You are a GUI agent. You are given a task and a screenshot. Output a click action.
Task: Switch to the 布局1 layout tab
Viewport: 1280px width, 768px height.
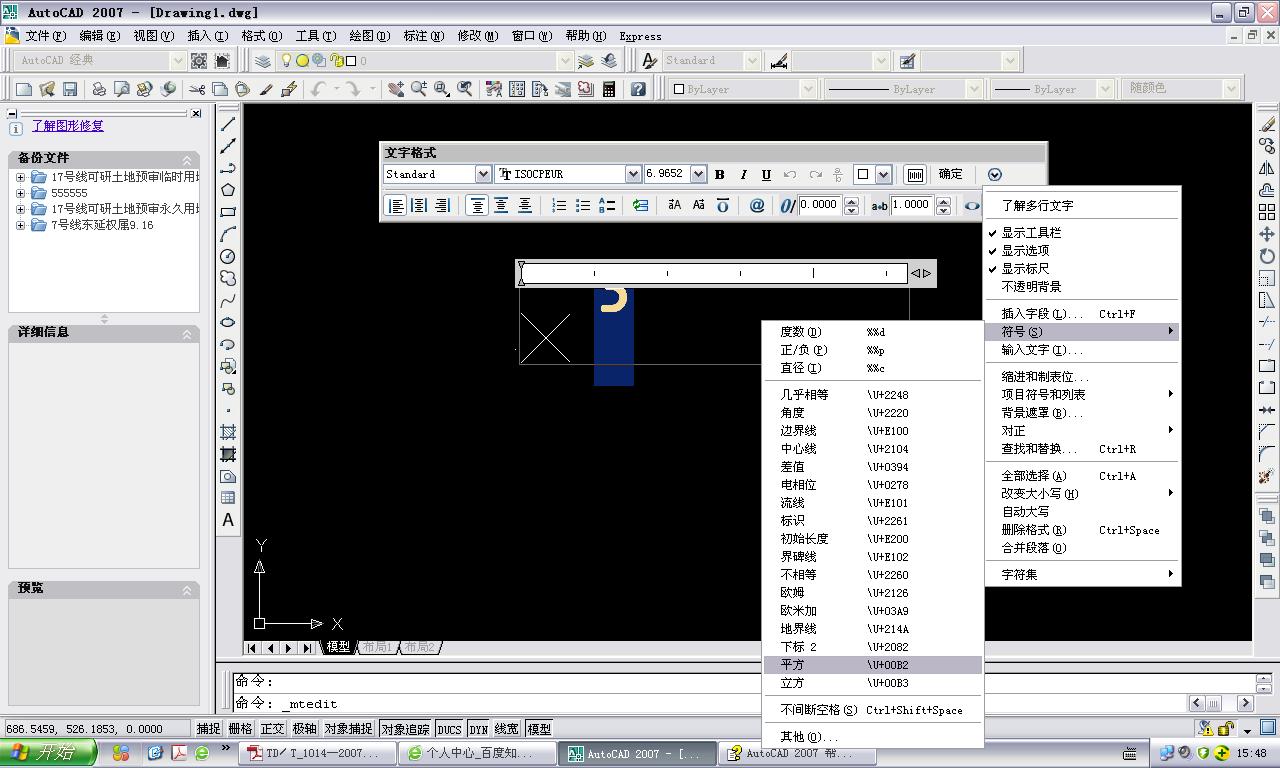377,647
